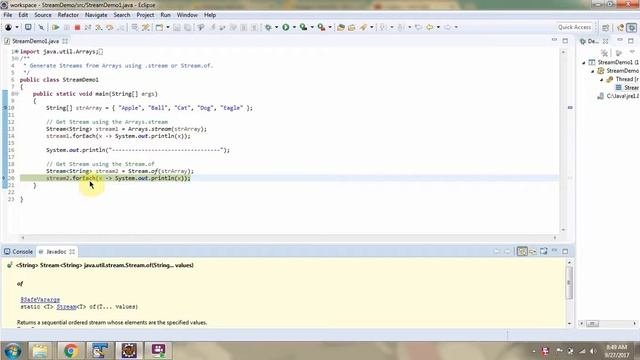Open File Explorer from the taskbar
The height and width of the screenshot is (360, 640).
pos(40,351)
